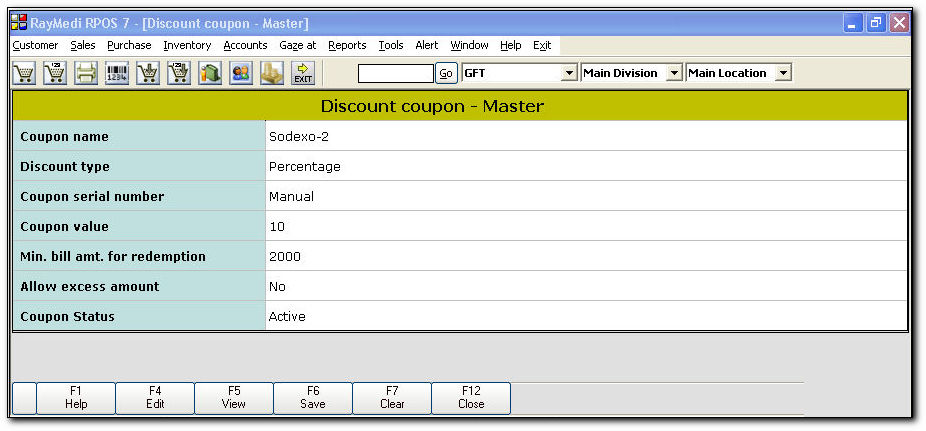Click the green book info toolbar icon

click(210, 73)
